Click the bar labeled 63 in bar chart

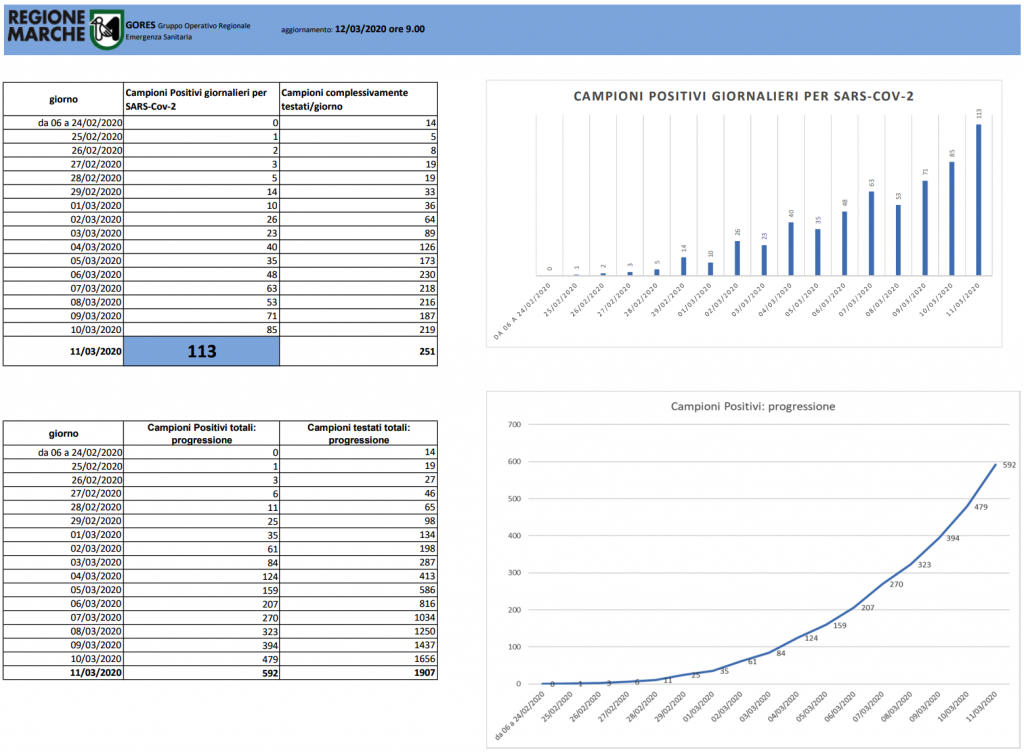point(871,233)
